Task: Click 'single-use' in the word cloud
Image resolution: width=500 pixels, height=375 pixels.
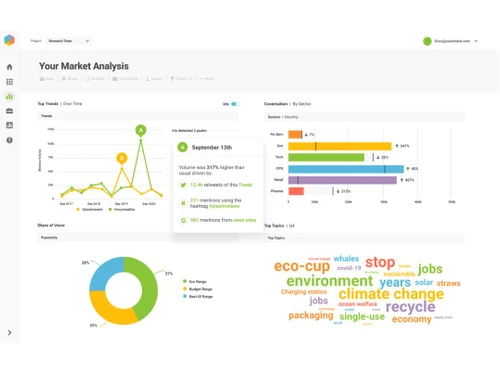Action: click(362, 316)
